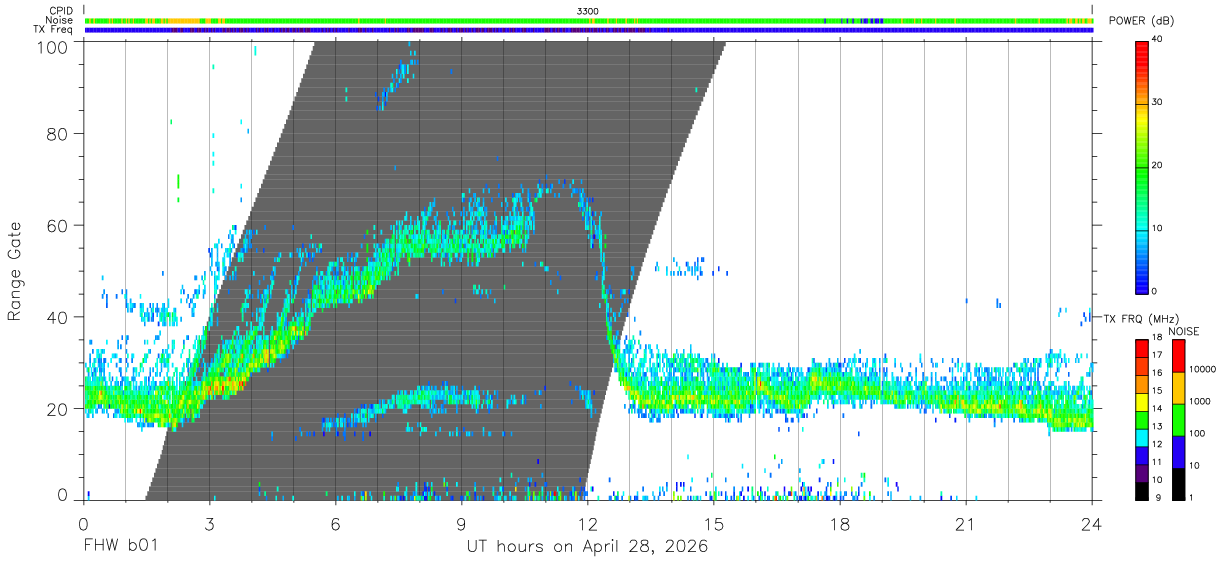Click the 30 label on POWER colorbar
Screen dimensions: 1228x567
[1157, 102]
